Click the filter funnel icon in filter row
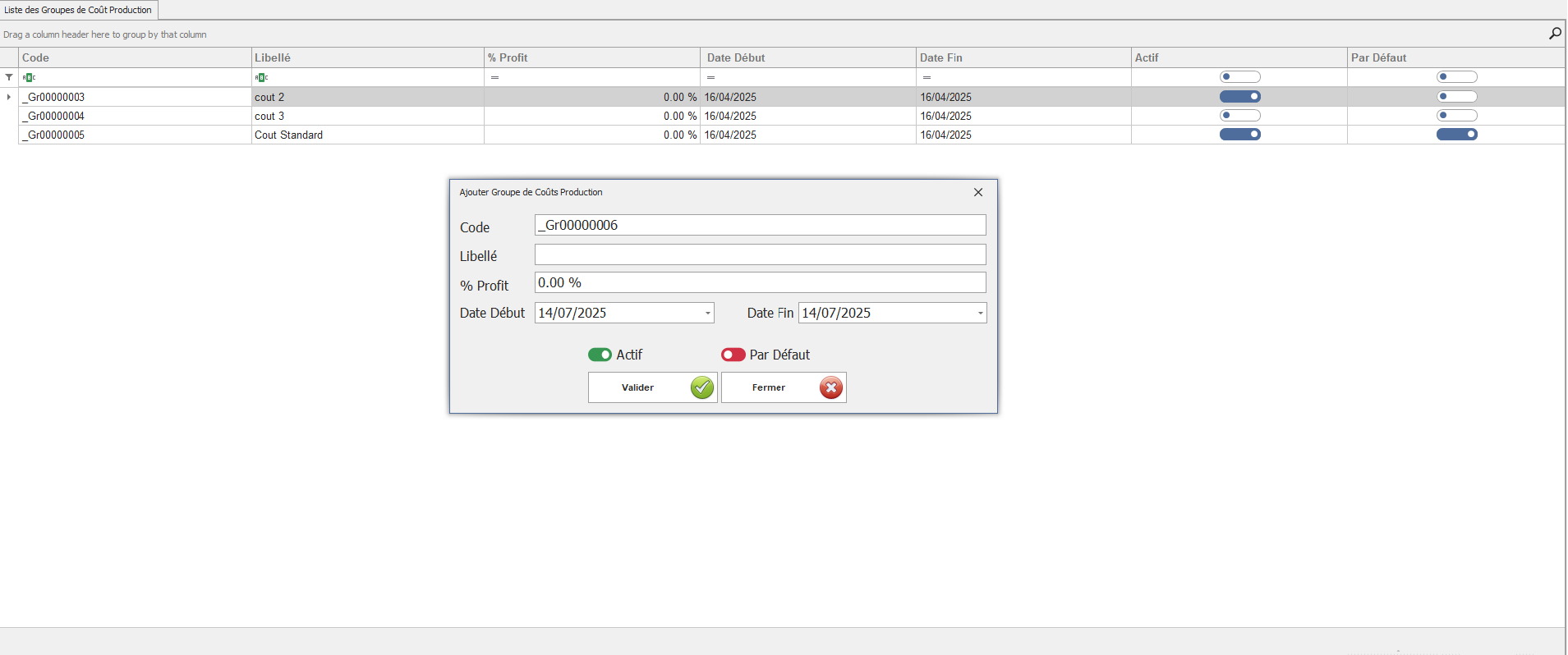This screenshot has width=1568, height=655. pyautogui.click(x=9, y=77)
